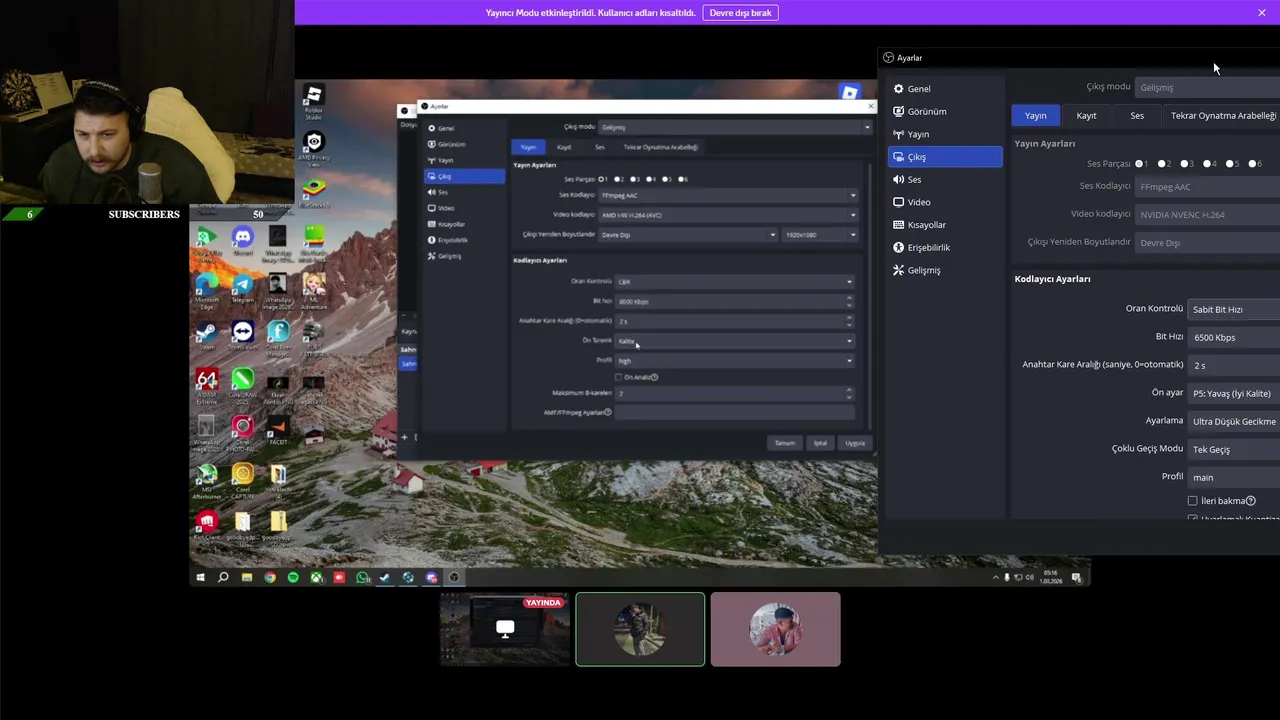Select Ses Parçası 4 in larger Ayarlar window
Viewport: 1280px width, 720px height.
coord(1208,163)
